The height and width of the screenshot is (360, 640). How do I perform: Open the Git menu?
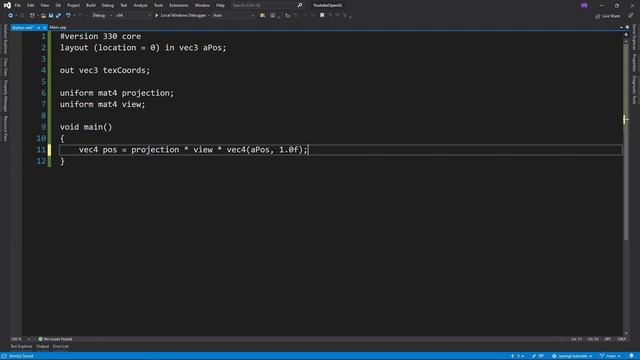(x=58, y=5)
